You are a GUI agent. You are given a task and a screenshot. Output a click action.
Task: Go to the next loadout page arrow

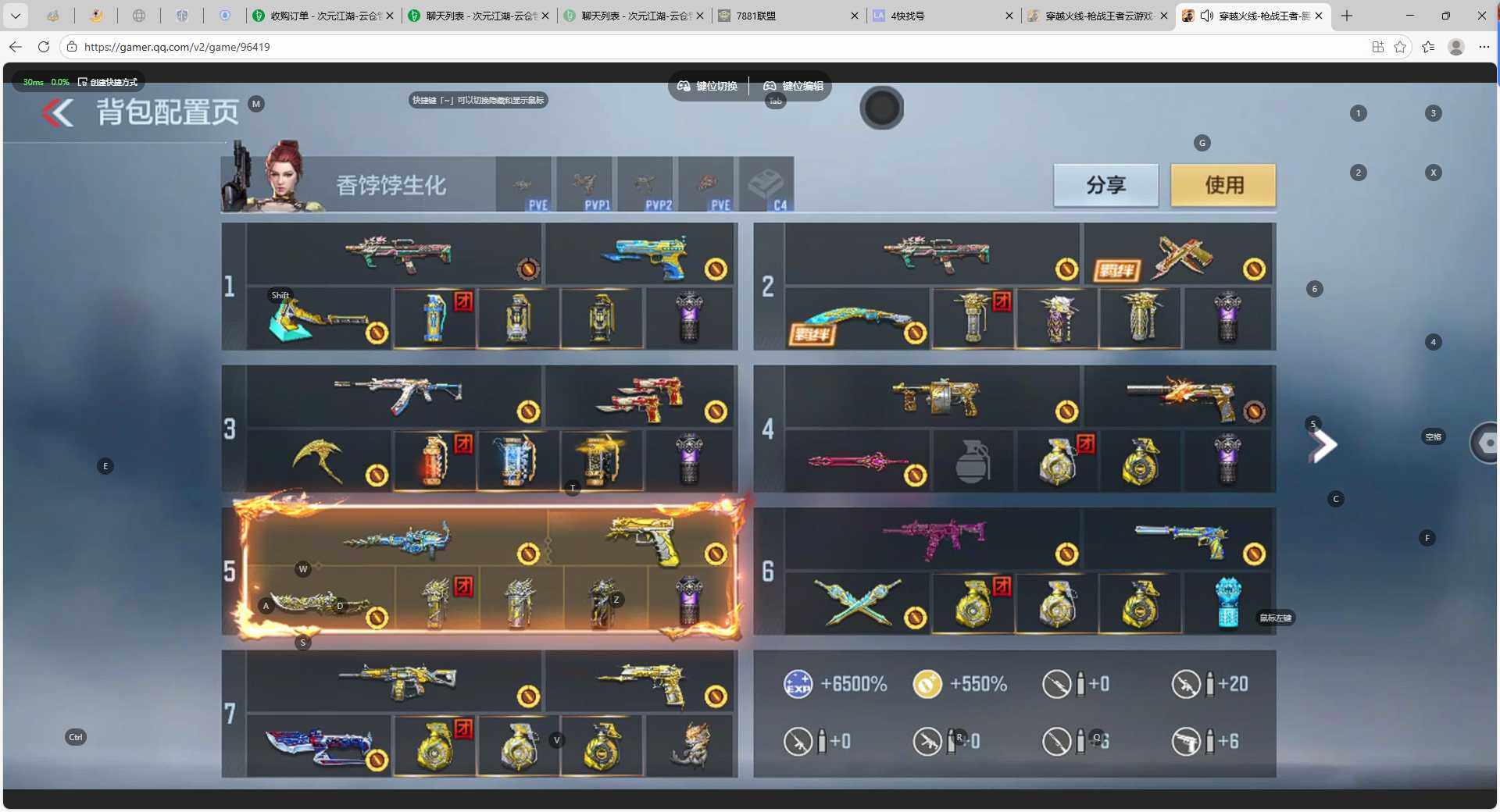[1323, 446]
